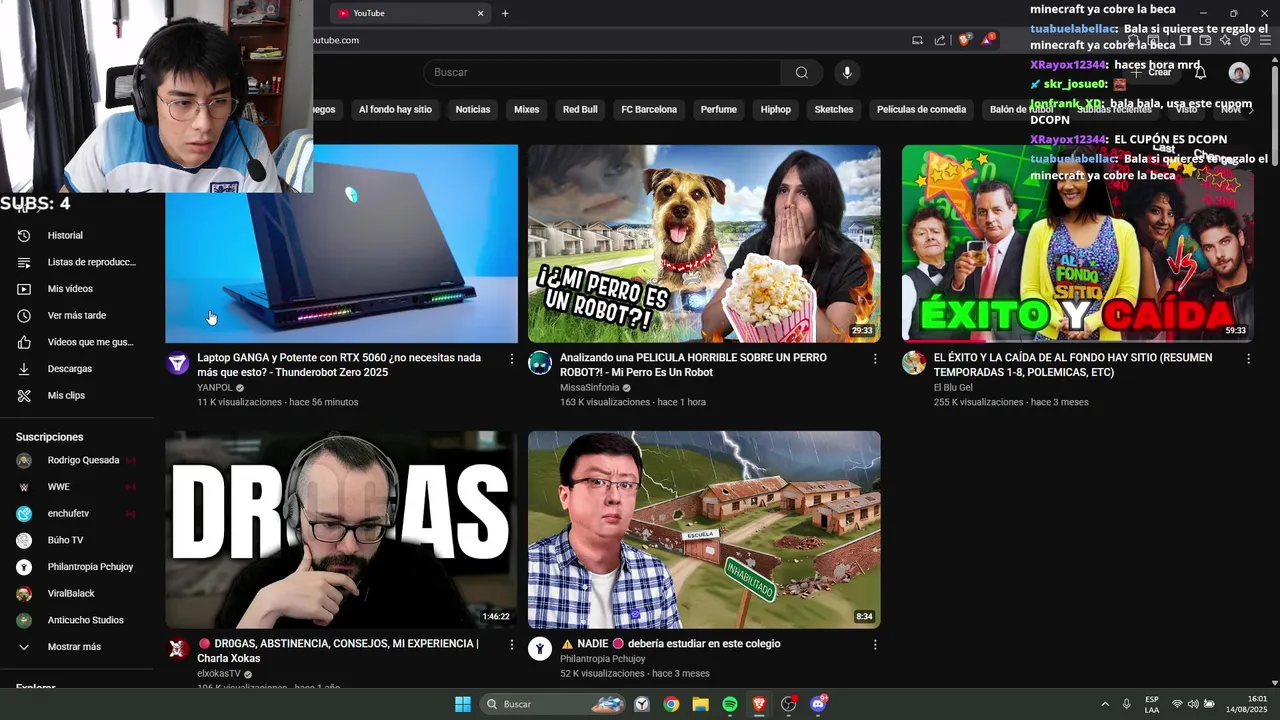Click the YouTube Buscar search field
Viewport: 1280px width, 720px height.
click(603, 72)
